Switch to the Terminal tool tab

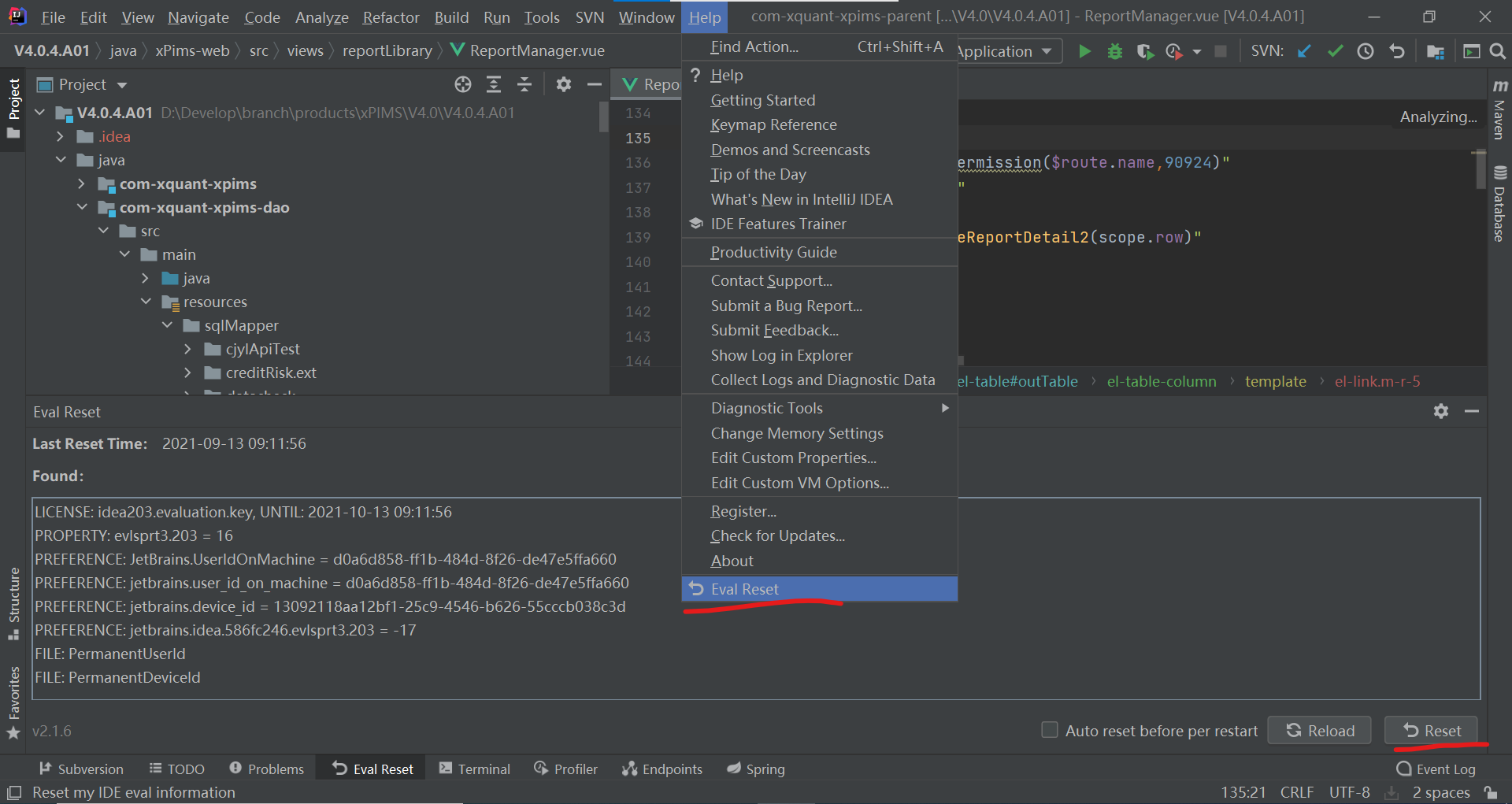point(475,769)
